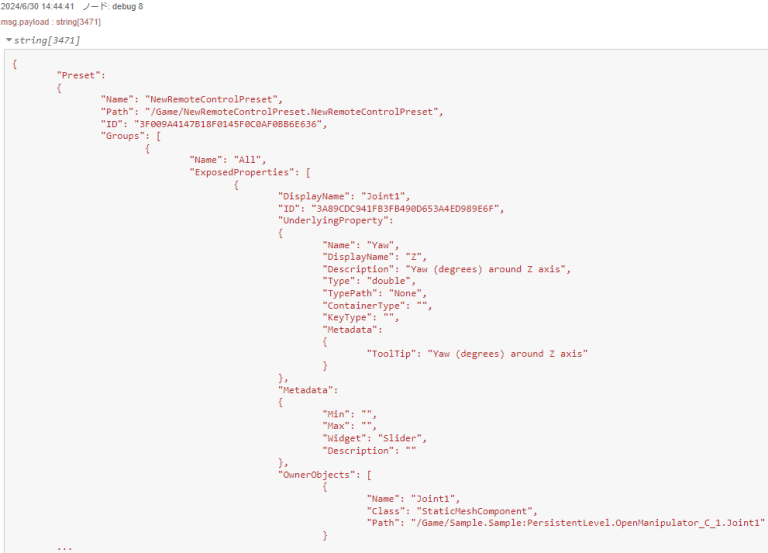The width and height of the screenshot is (768, 553).
Task: Click the "ToolTip" entry text
Action: 476,353
